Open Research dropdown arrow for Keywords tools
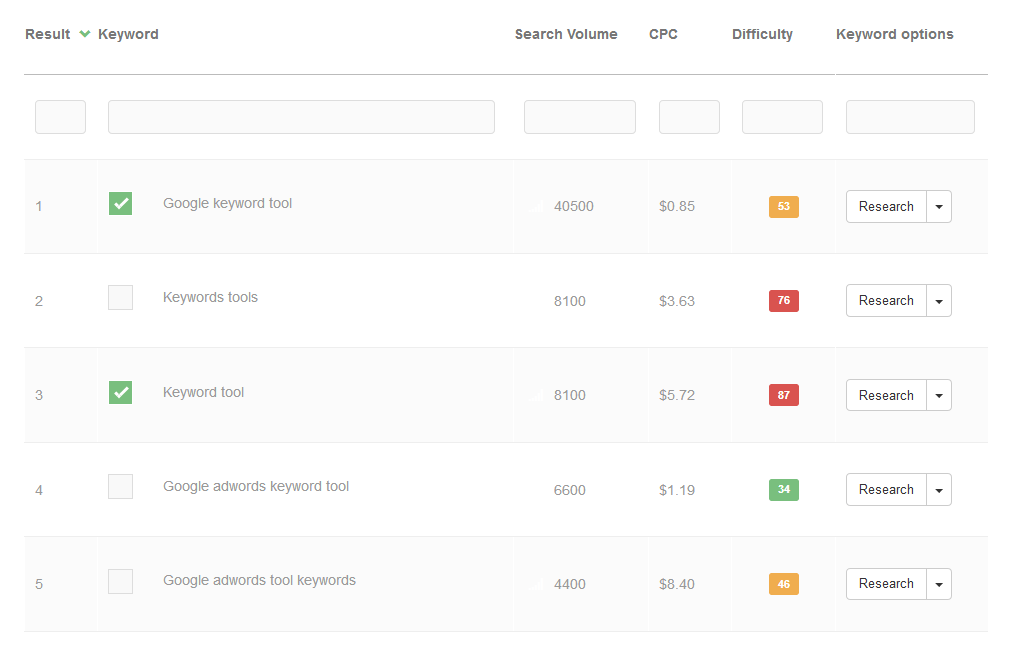 pos(939,301)
